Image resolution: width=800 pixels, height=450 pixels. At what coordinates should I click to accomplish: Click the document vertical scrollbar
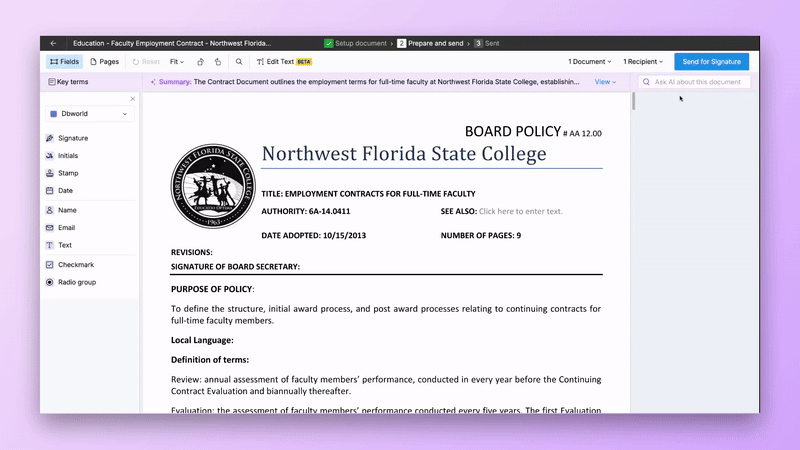click(x=633, y=101)
